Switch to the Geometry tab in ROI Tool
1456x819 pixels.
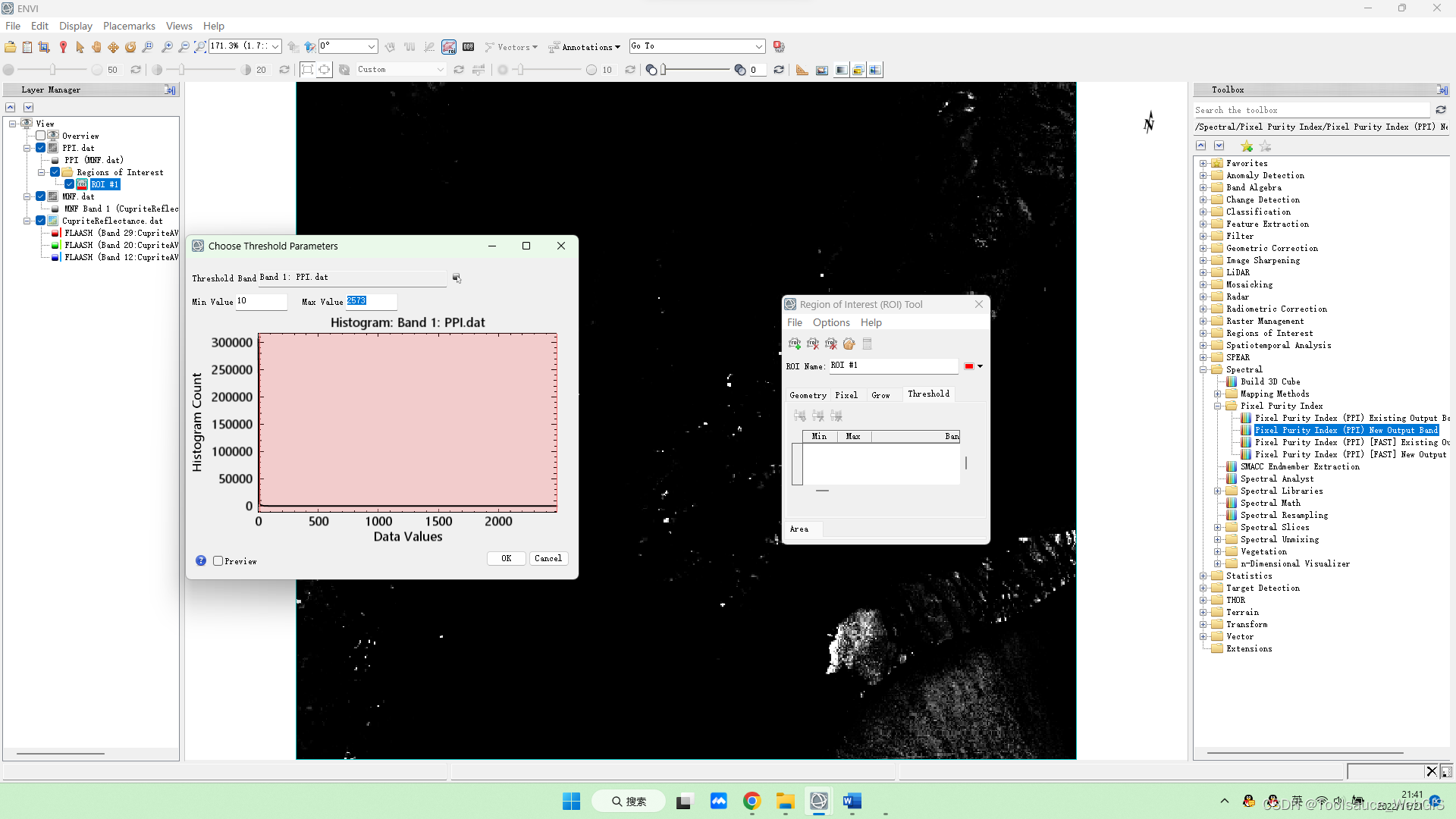coord(808,395)
